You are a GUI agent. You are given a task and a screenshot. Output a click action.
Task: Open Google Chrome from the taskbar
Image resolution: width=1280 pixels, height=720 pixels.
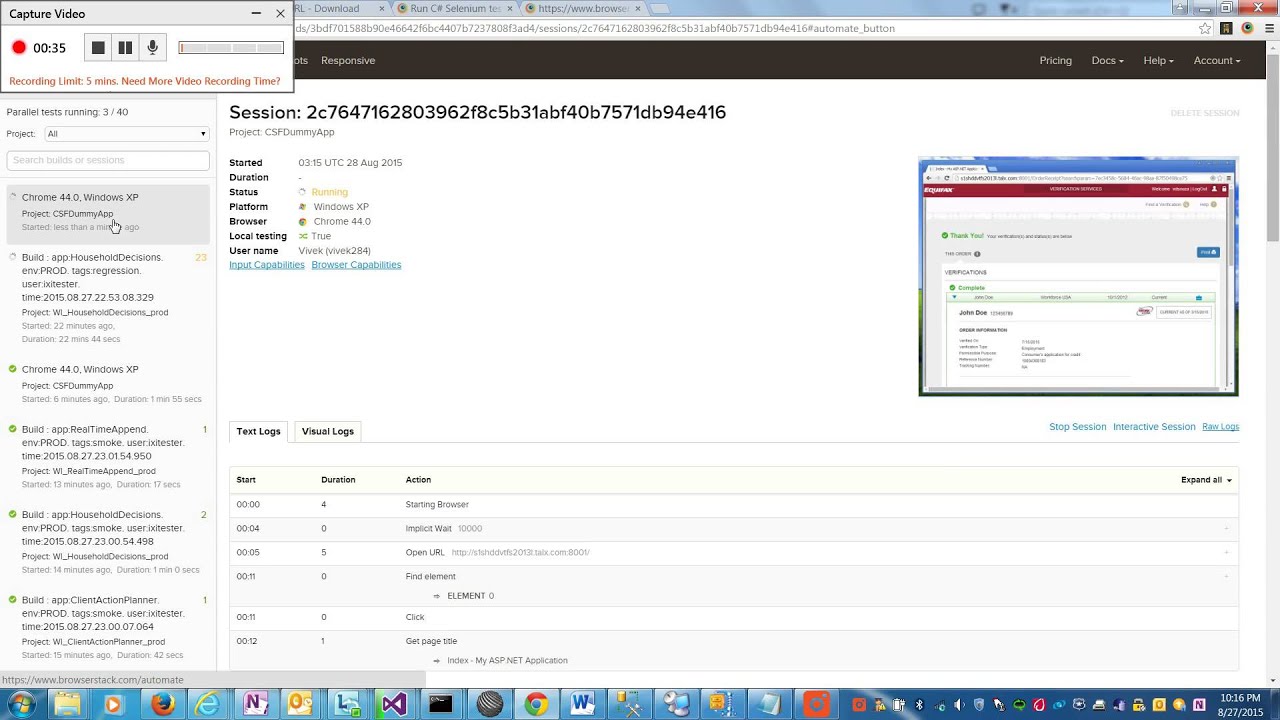536,704
